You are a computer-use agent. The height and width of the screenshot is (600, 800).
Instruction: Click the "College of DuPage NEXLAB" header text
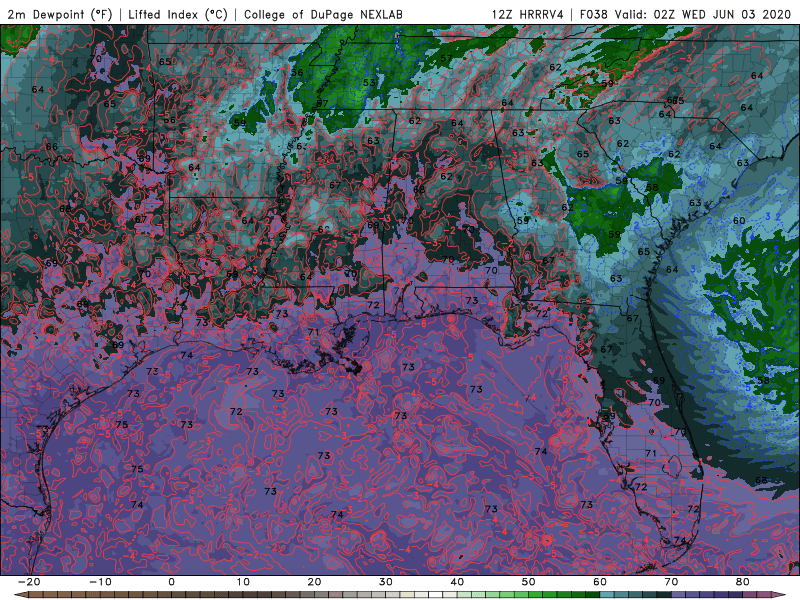[323, 14]
